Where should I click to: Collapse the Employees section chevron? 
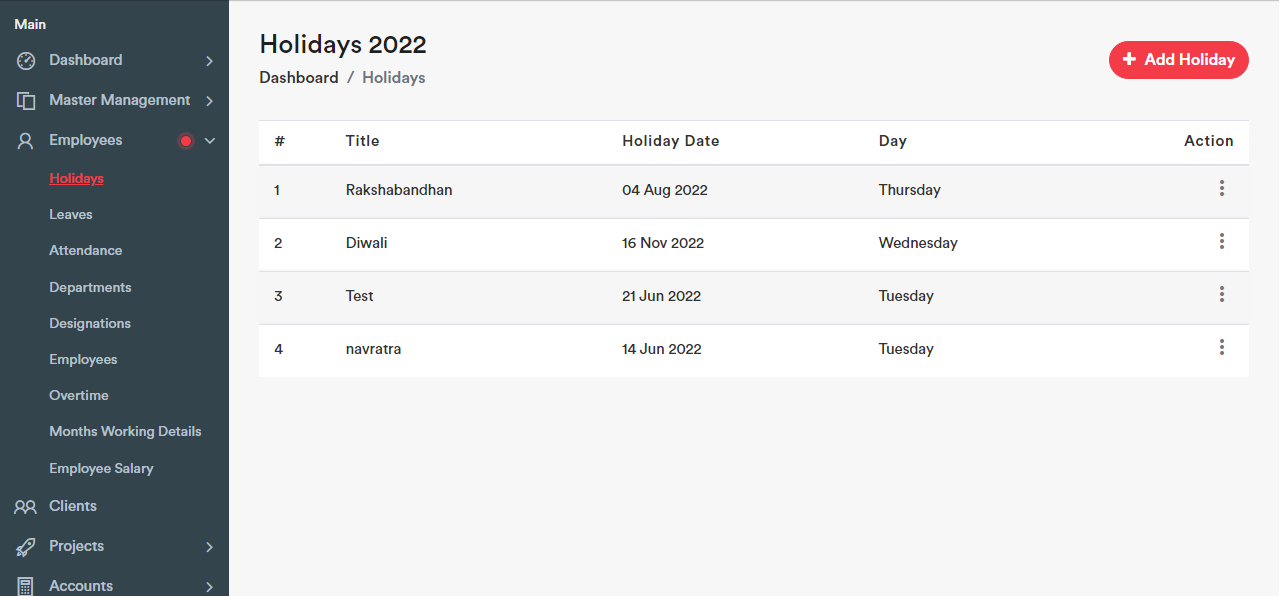[x=209, y=141]
